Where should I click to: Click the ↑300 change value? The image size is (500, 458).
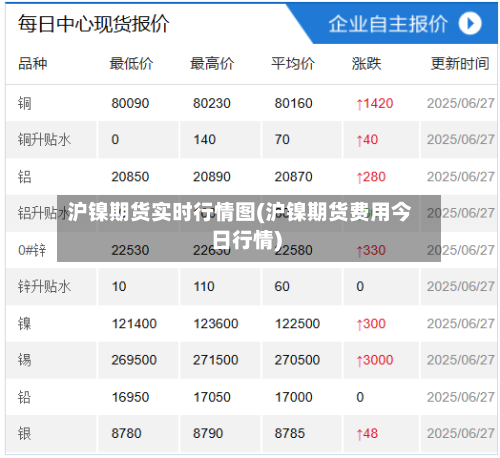pos(371,324)
